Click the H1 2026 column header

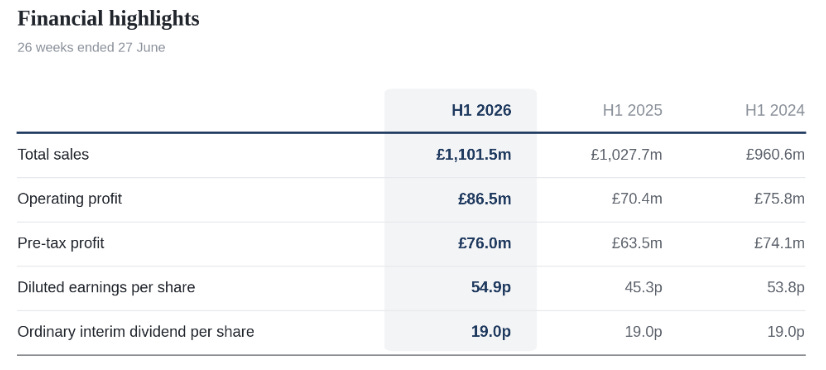click(x=481, y=110)
